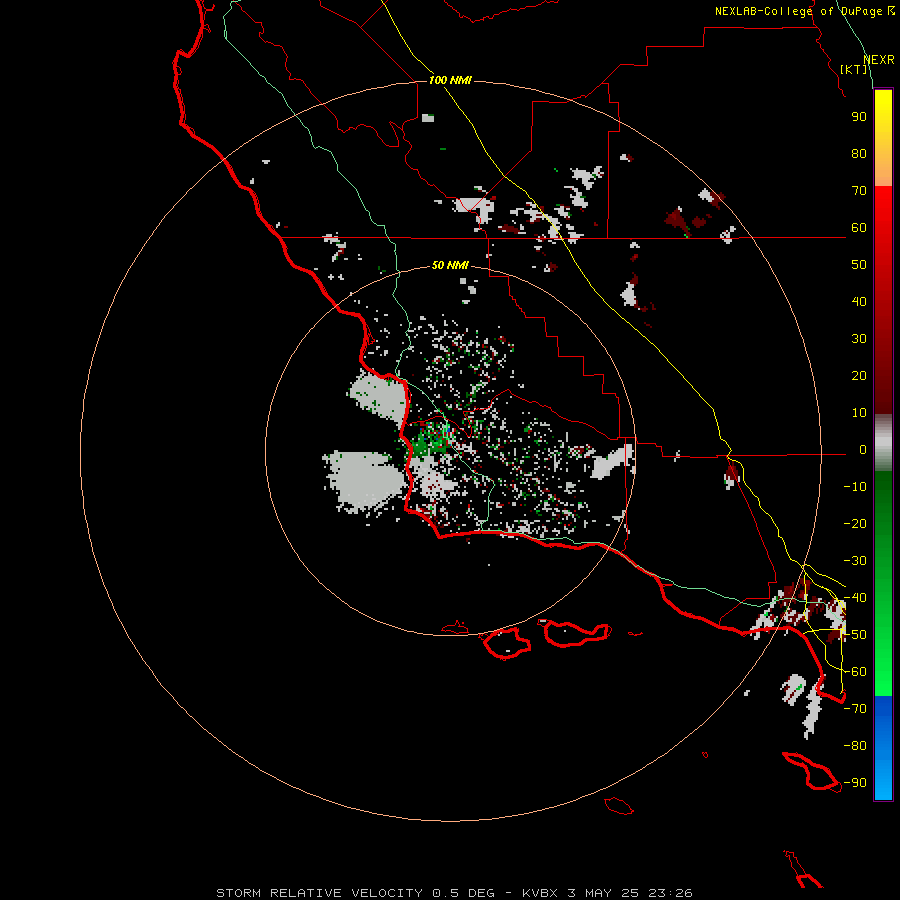900x900 pixels.
Task: Click the 50 value on the velocity scale
Action: [x=859, y=265]
